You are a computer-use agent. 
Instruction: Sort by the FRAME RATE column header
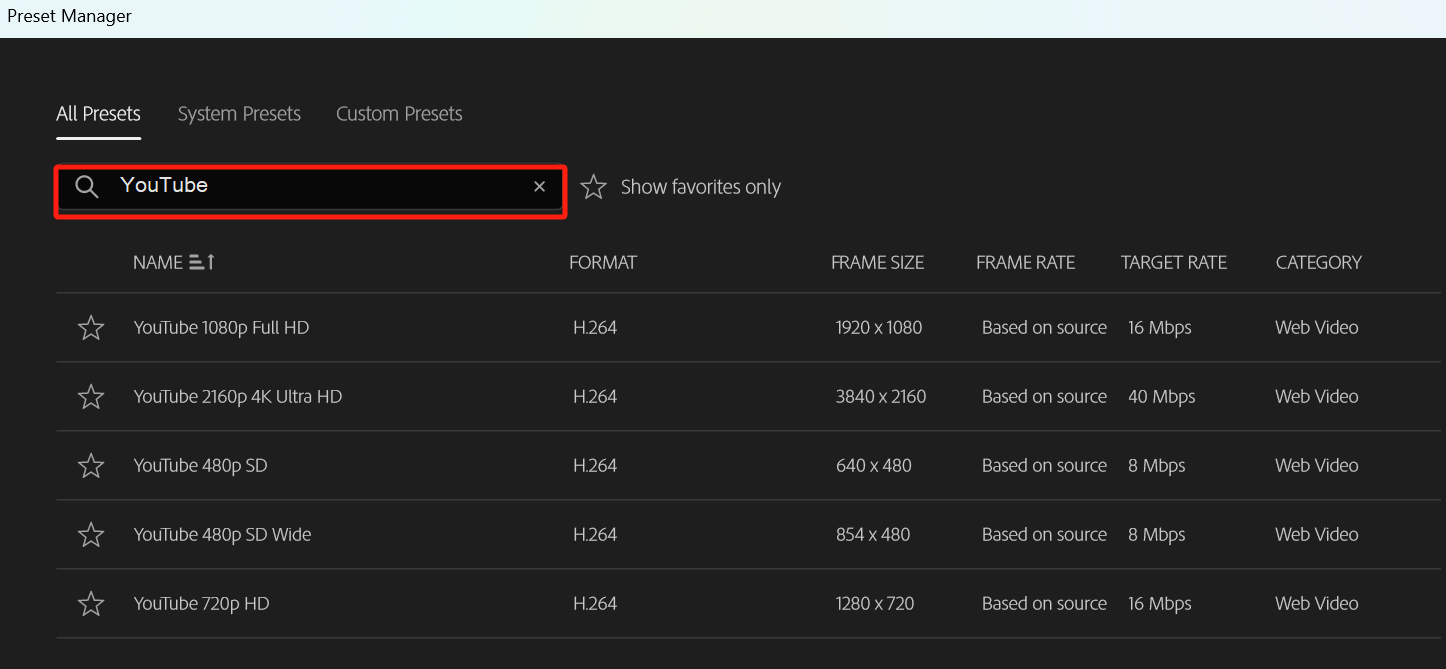click(x=1026, y=262)
